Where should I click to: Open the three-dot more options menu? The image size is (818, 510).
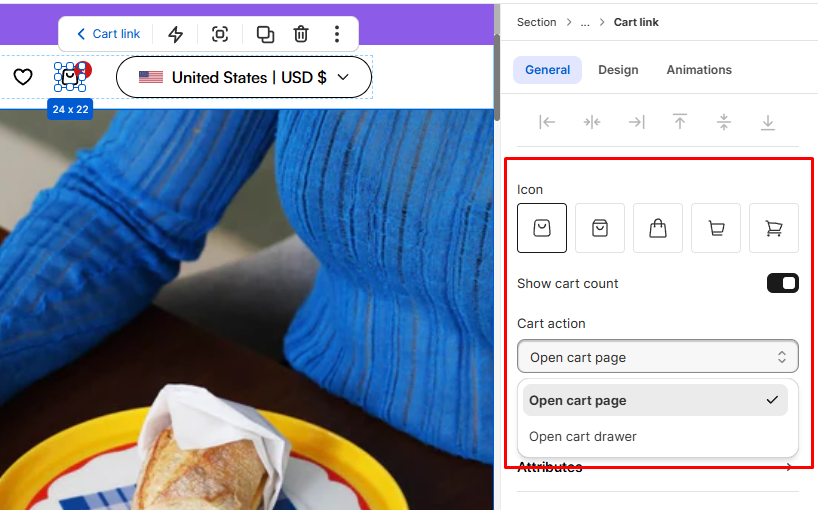click(x=337, y=34)
